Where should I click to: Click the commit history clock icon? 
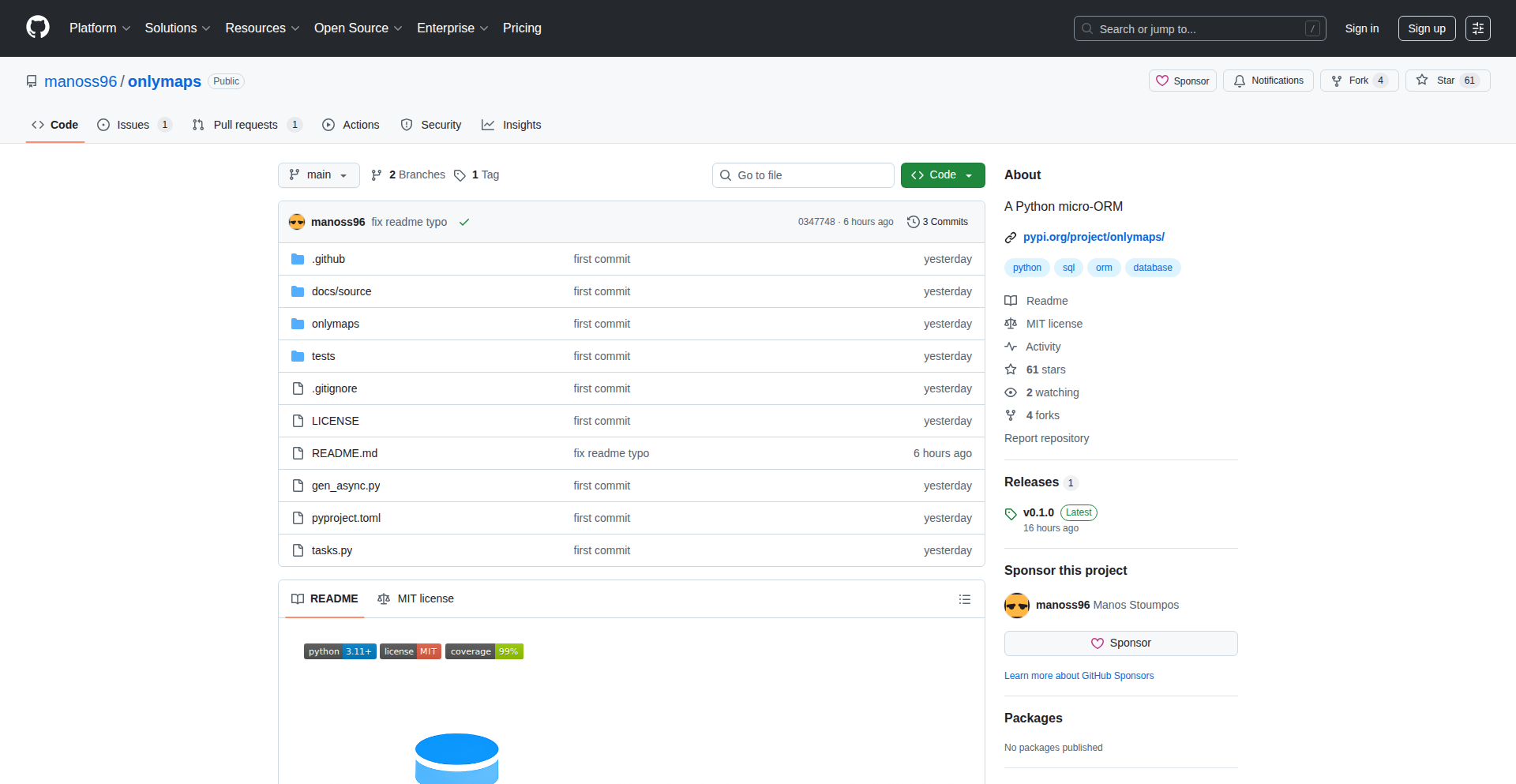[913, 222]
